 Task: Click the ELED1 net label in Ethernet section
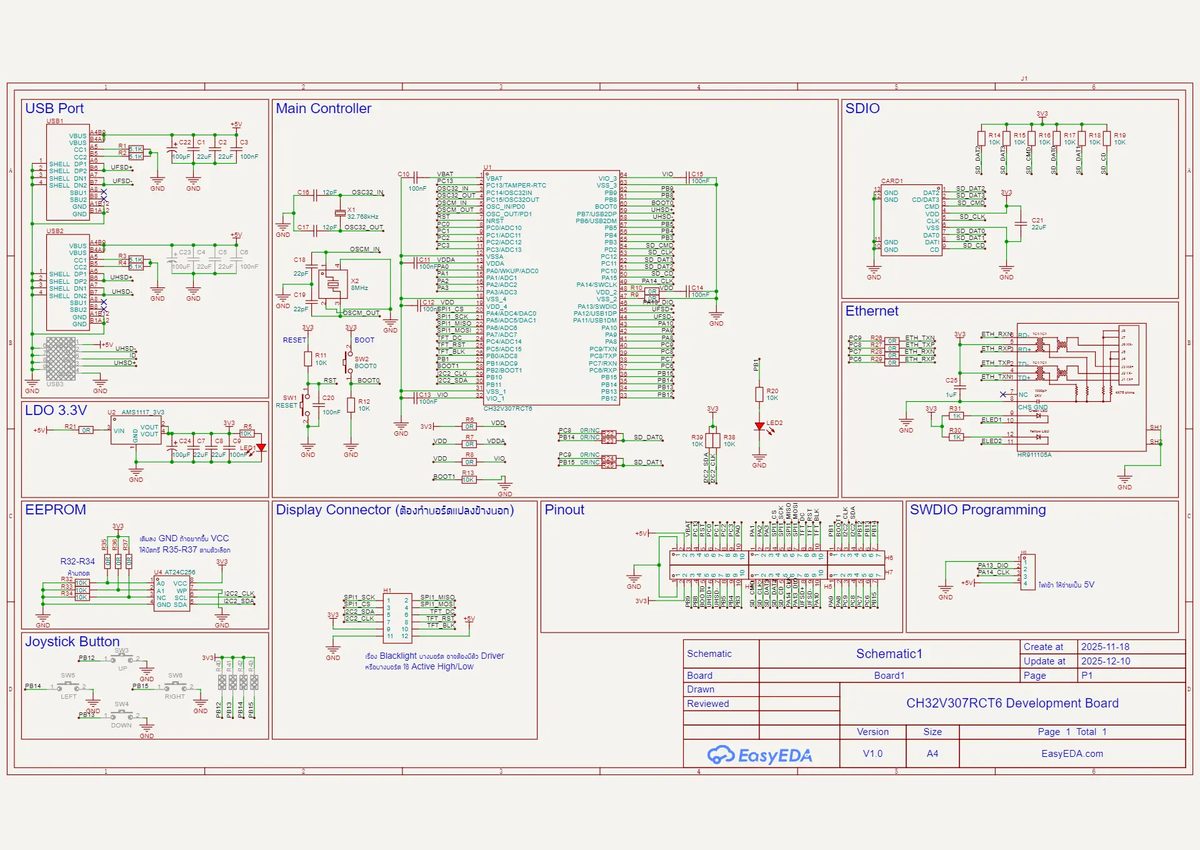click(991, 419)
